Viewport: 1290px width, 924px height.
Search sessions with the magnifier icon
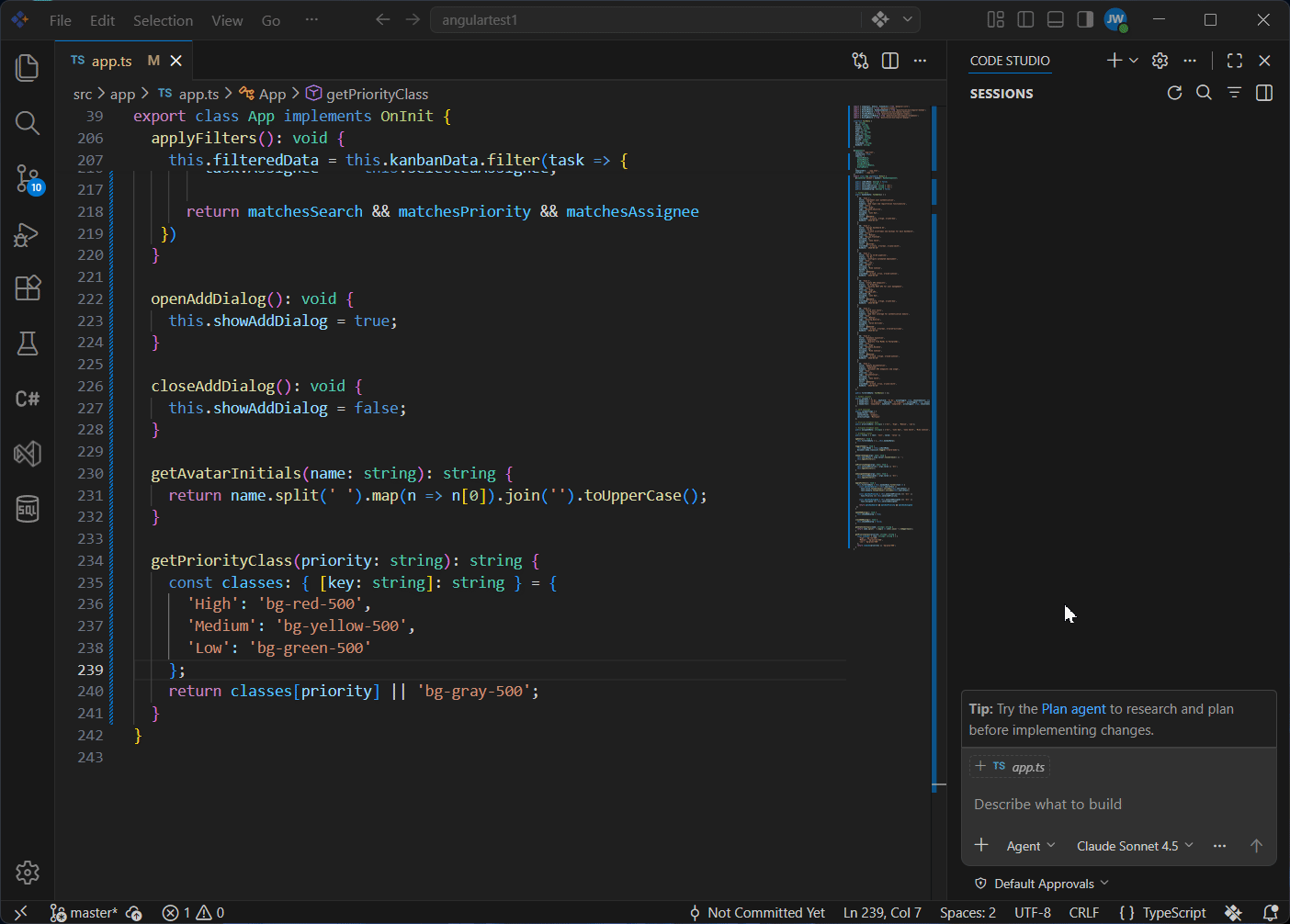pos(1204,93)
